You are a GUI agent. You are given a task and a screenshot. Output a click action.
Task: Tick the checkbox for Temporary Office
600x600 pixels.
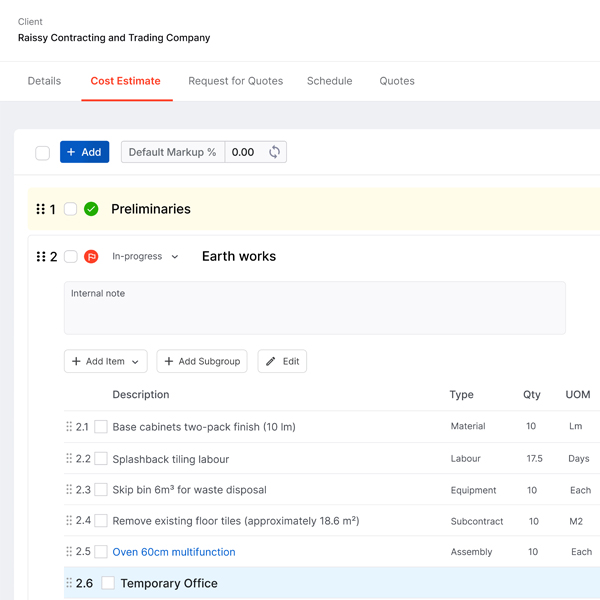pyautogui.click(x=108, y=583)
